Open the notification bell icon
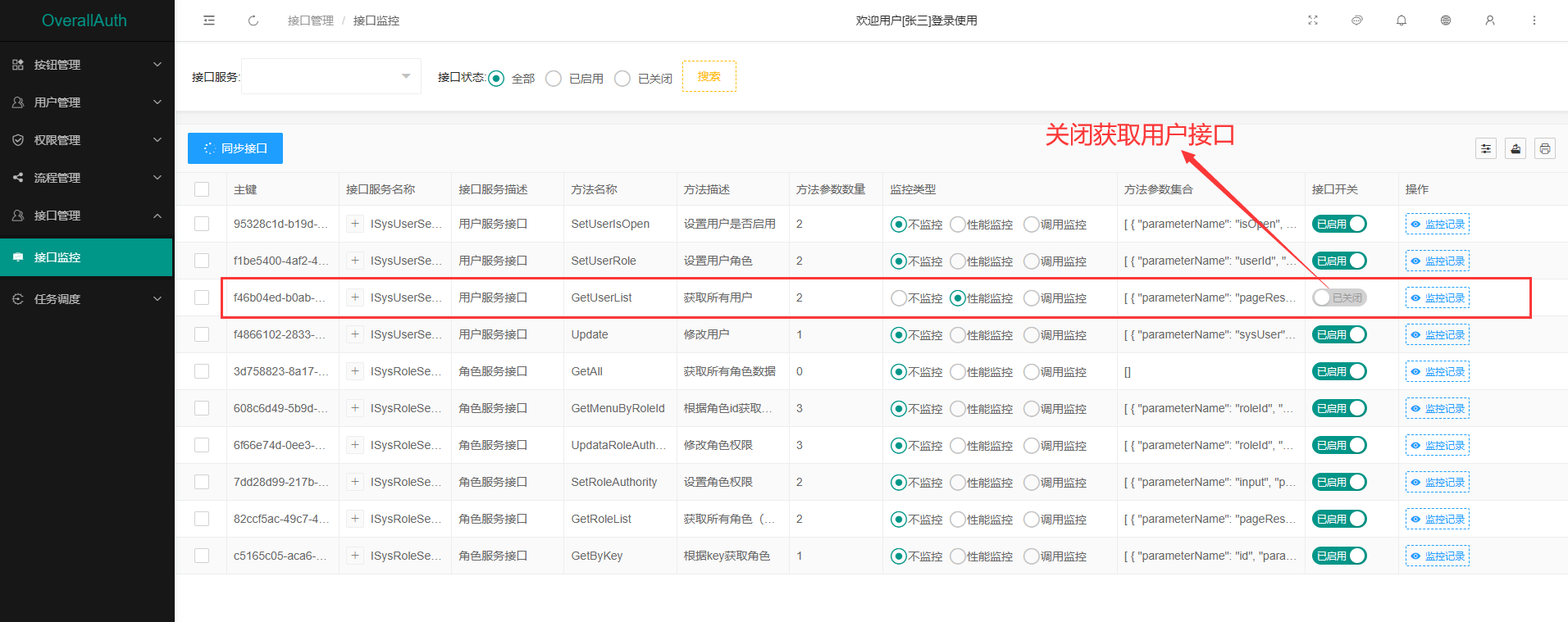The image size is (1568, 622). click(1402, 20)
